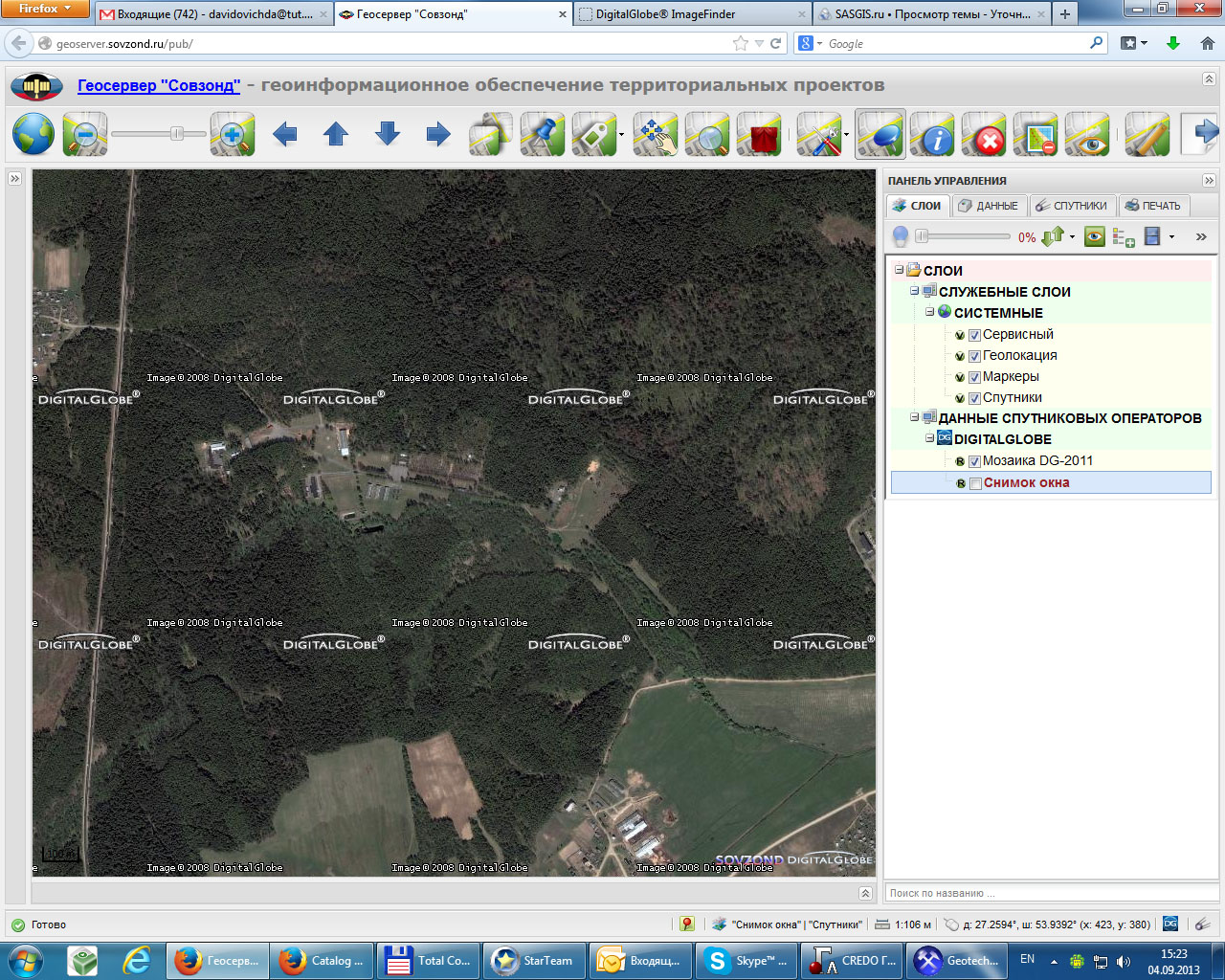The width and height of the screenshot is (1225, 980).
Task: Select the hand pan tool icon
Action: pyautogui.click(x=656, y=135)
